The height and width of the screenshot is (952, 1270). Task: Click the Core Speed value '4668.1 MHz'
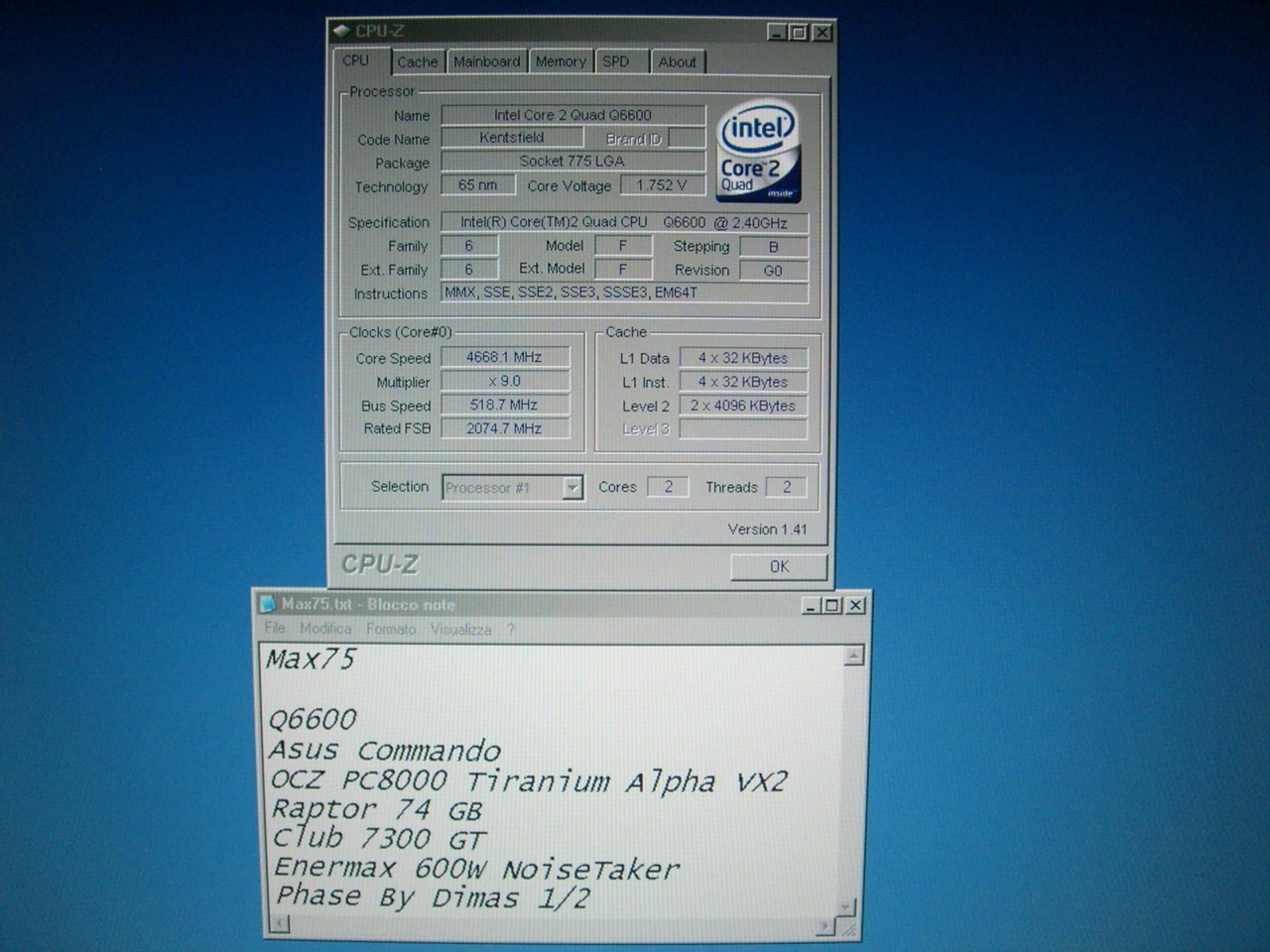coord(505,357)
